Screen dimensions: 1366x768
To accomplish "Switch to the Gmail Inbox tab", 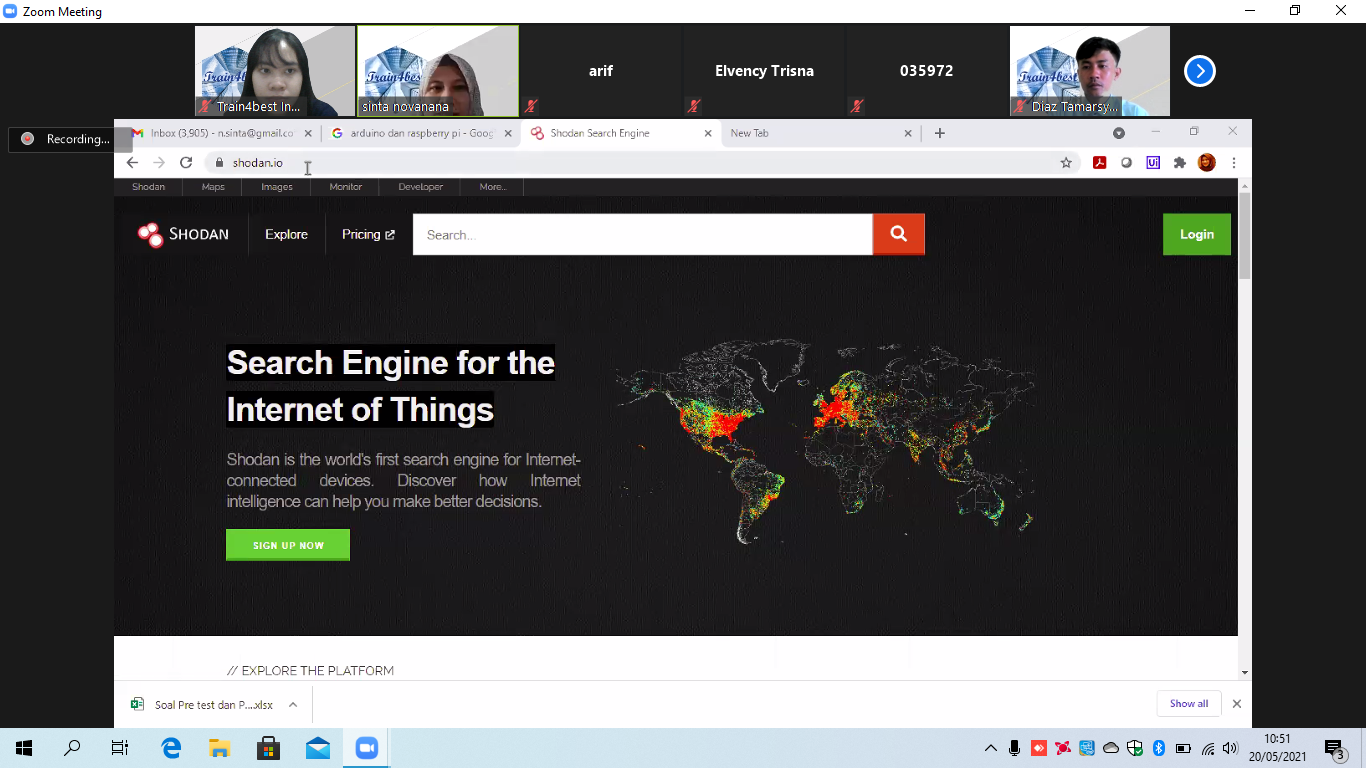I will point(220,133).
